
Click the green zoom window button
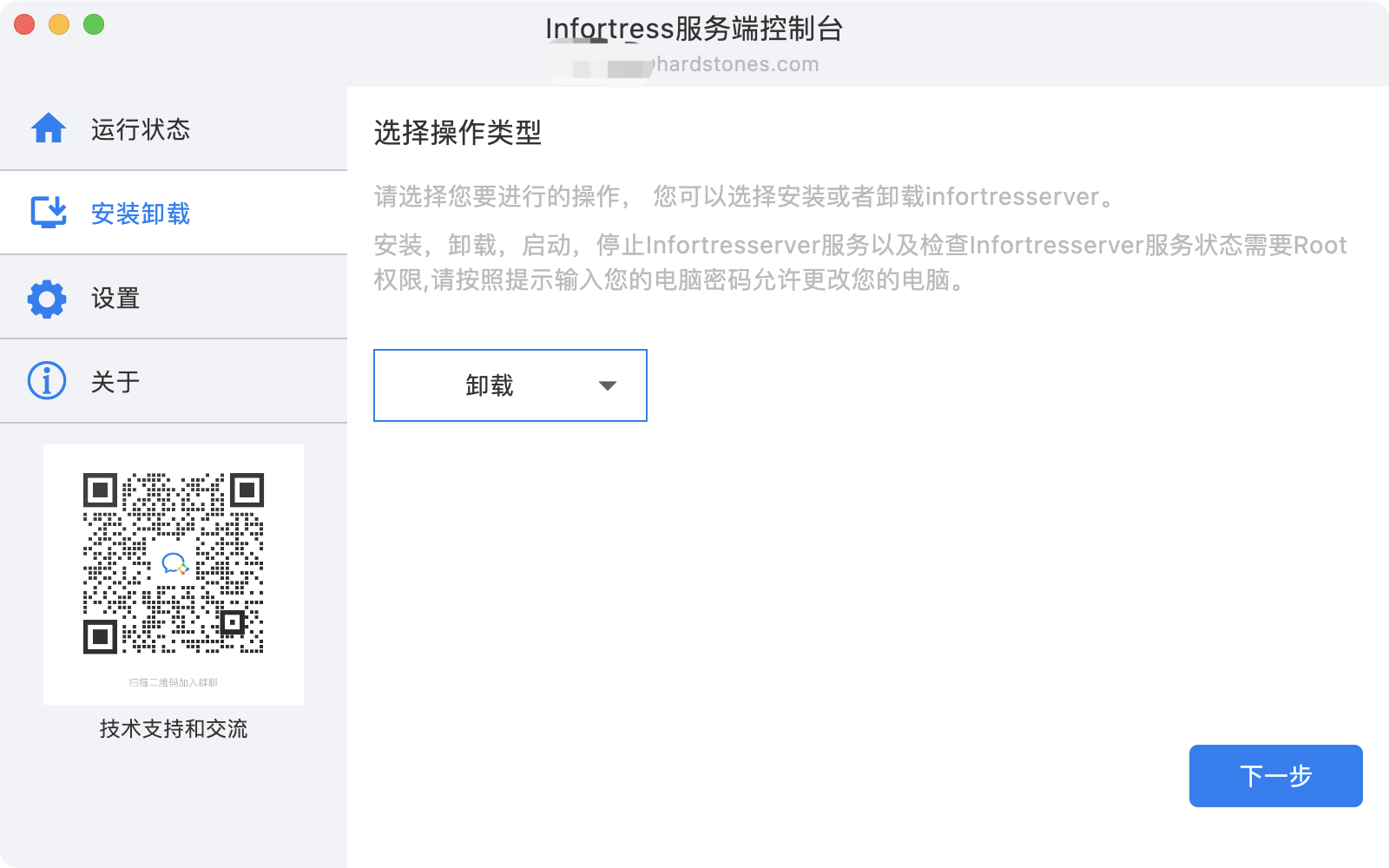click(94, 24)
